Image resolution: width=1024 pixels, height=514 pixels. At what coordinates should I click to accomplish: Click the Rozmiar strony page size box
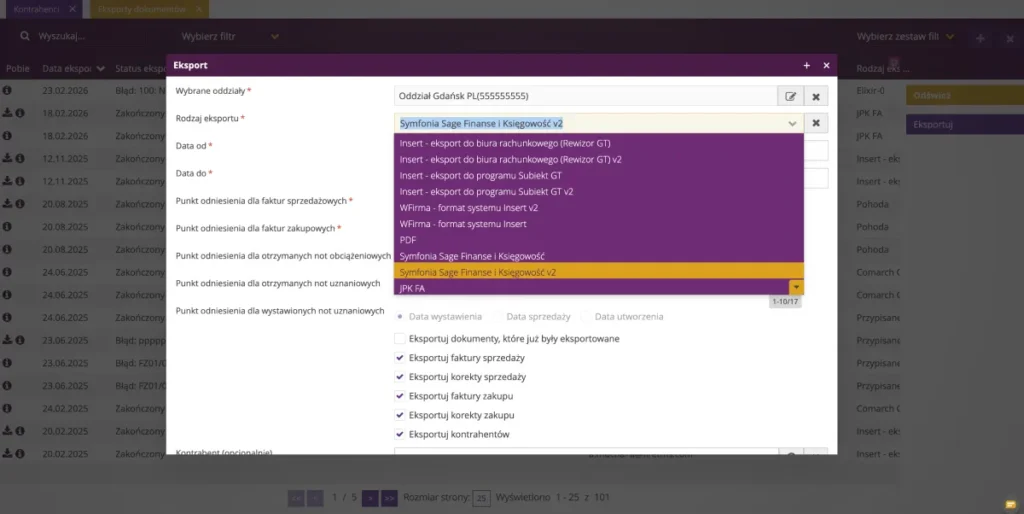click(481, 498)
